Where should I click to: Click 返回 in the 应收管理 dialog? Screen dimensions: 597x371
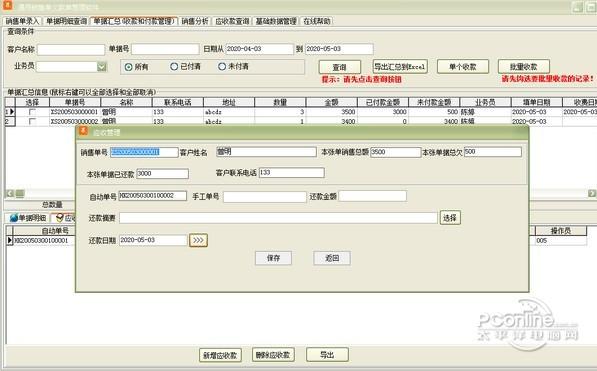point(332,258)
